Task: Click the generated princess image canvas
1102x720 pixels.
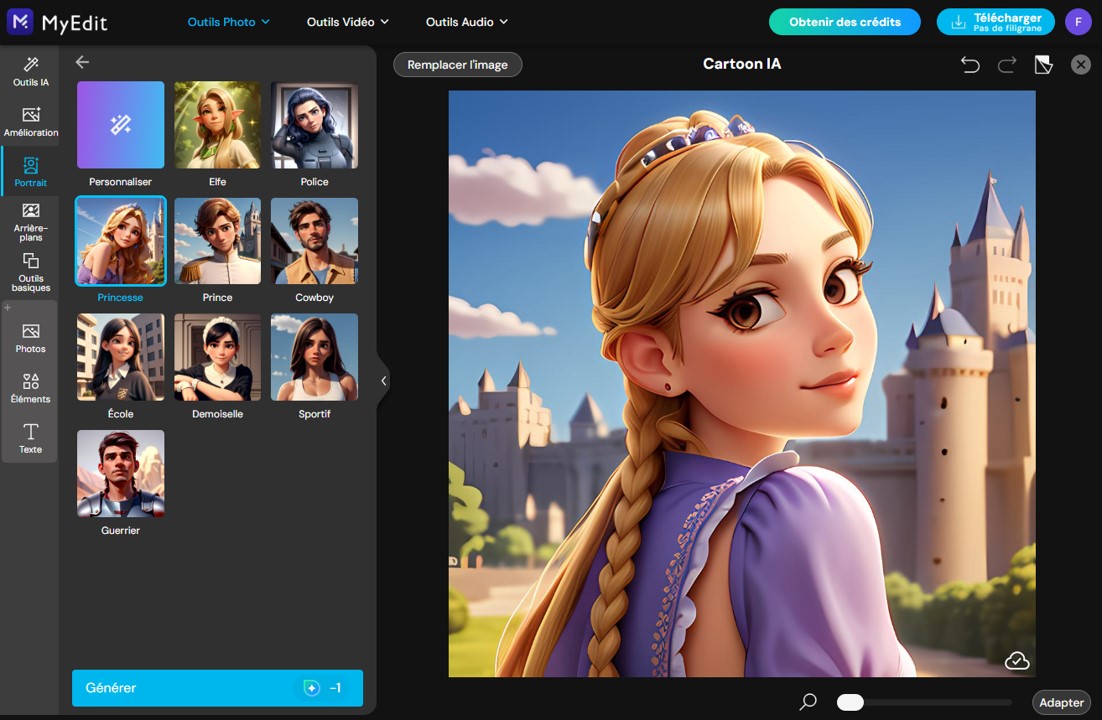Action: [x=742, y=384]
